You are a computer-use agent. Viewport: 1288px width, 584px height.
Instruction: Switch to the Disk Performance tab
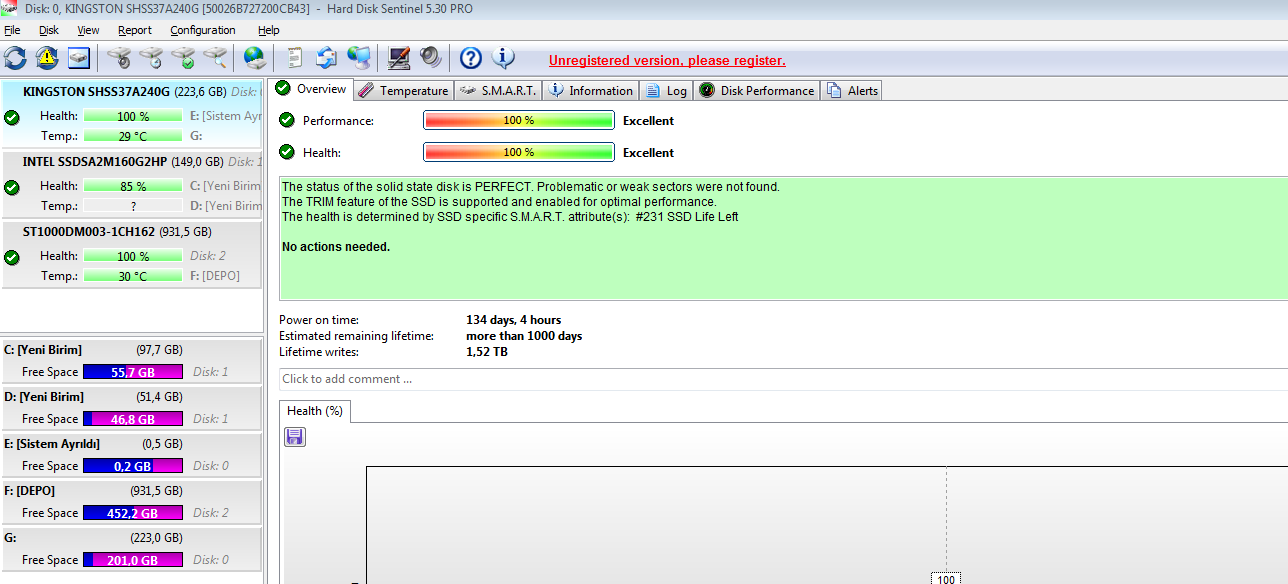(x=757, y=90)
